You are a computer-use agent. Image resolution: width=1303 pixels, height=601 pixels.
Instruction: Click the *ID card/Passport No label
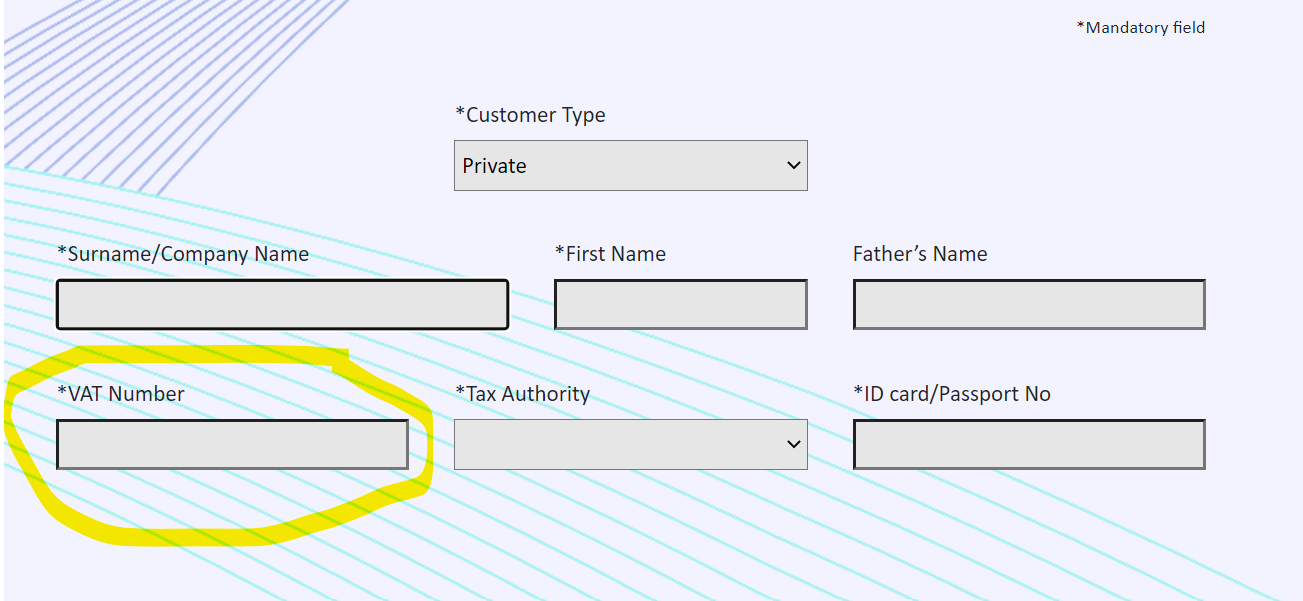pyautogui.click(x=951, y=394)
